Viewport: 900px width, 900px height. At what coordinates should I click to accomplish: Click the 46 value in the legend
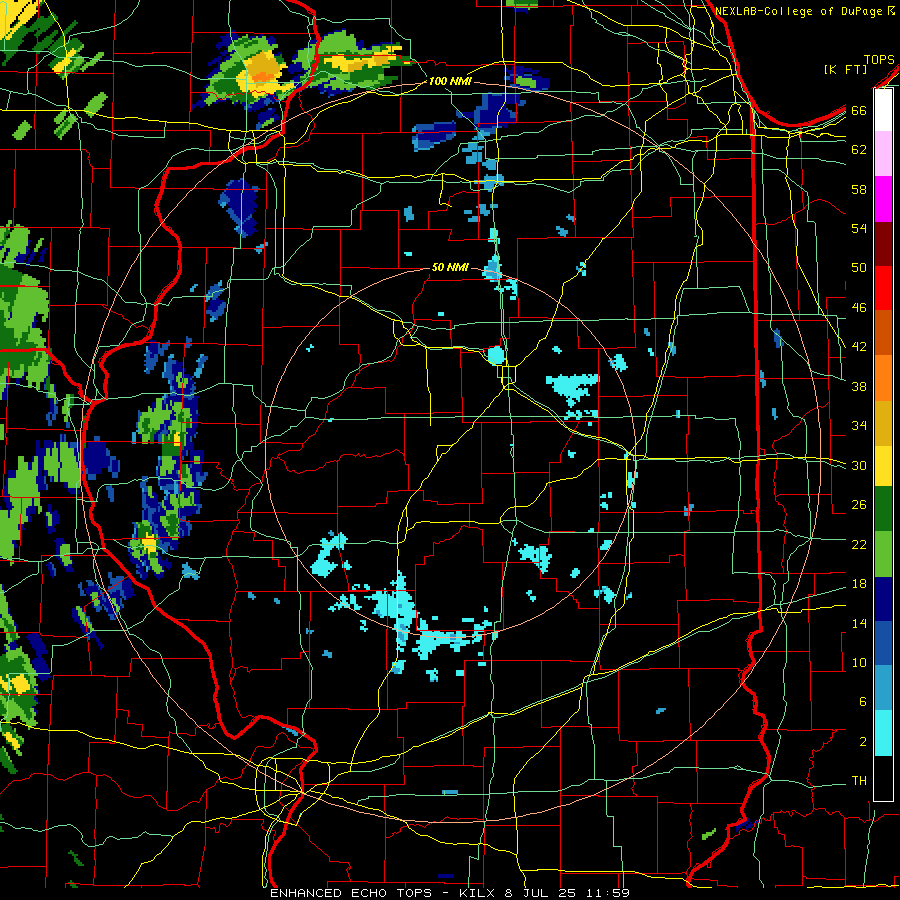coord(859,307)
